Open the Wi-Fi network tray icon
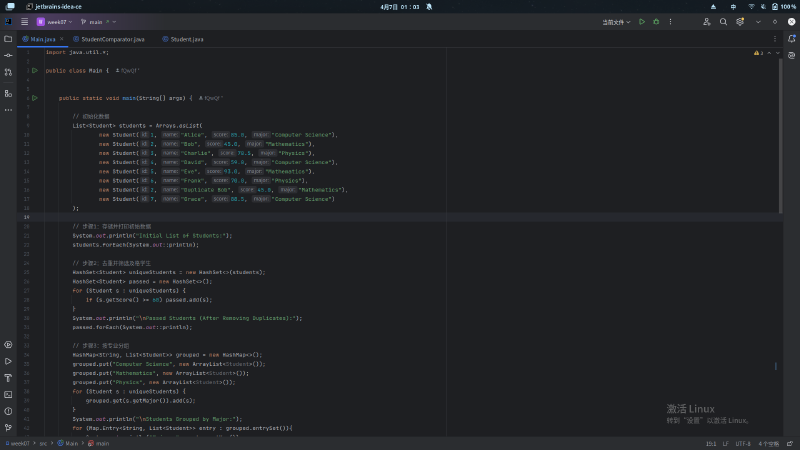 click(x=751, y=7)
